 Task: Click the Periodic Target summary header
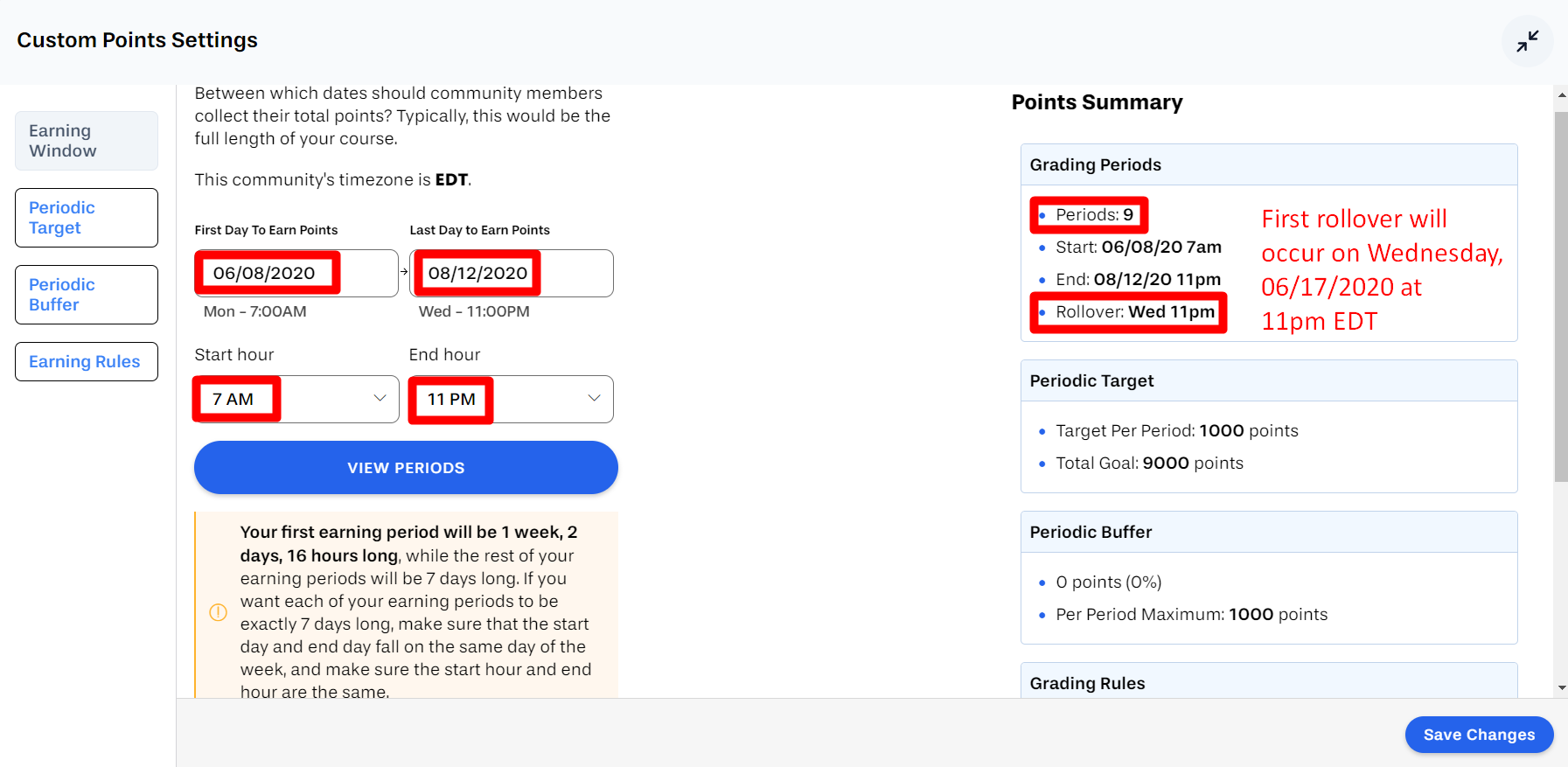pyautogui.click(x=1269, y=380)
